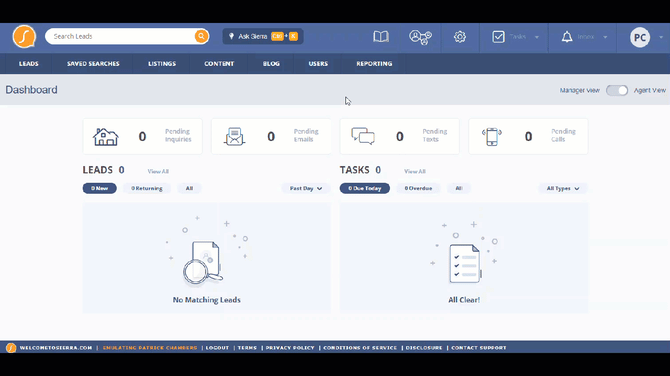
Task: Open the CONTENT menu
Action: (219, 64)
